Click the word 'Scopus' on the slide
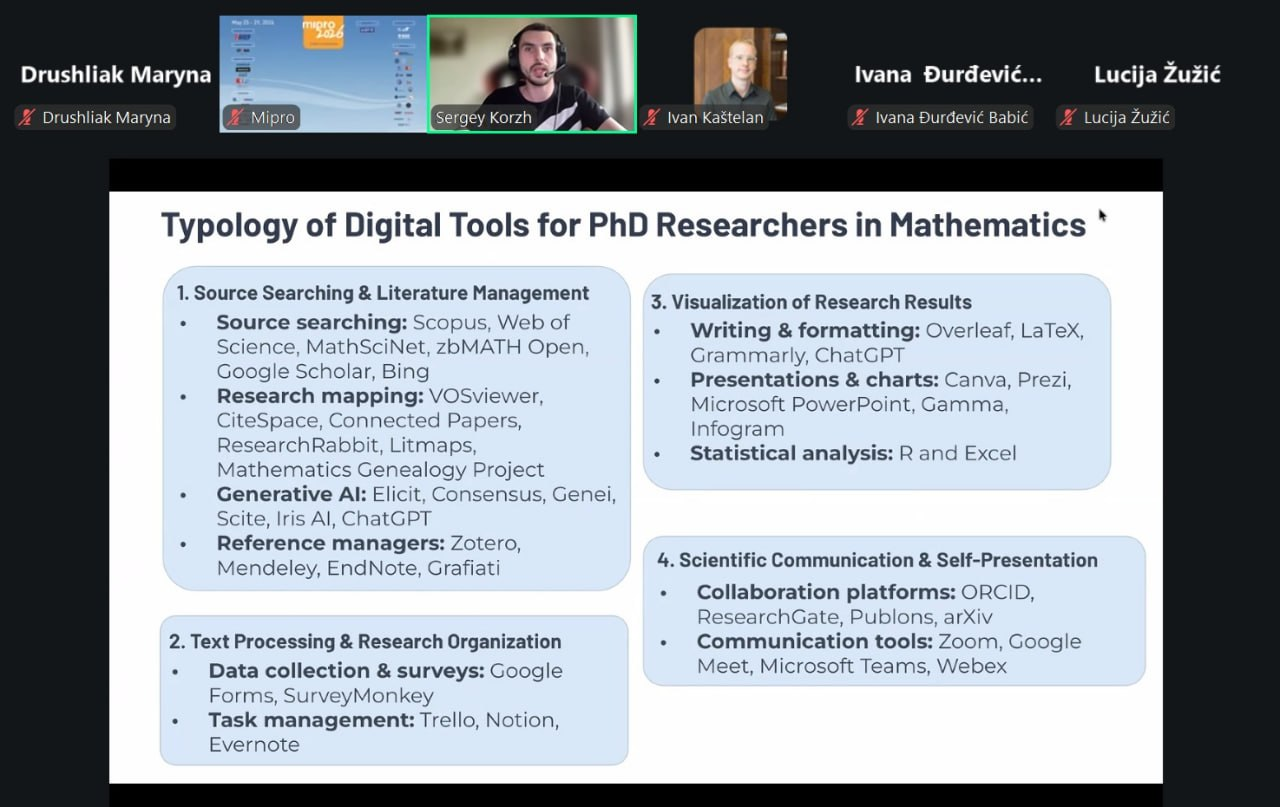1280x807 pixels. [x=448, y=323]
